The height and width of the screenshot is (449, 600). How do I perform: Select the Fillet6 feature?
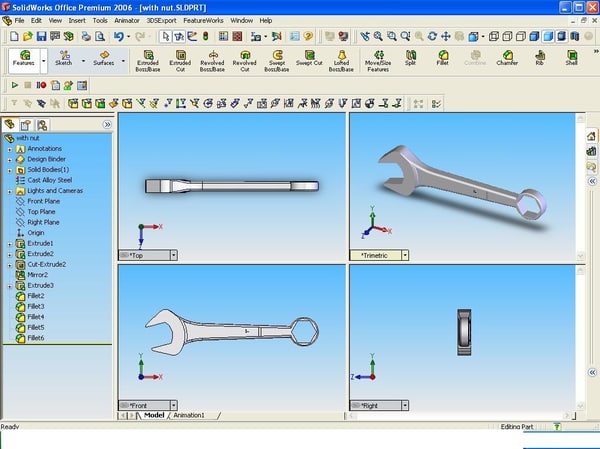point(30,338)
